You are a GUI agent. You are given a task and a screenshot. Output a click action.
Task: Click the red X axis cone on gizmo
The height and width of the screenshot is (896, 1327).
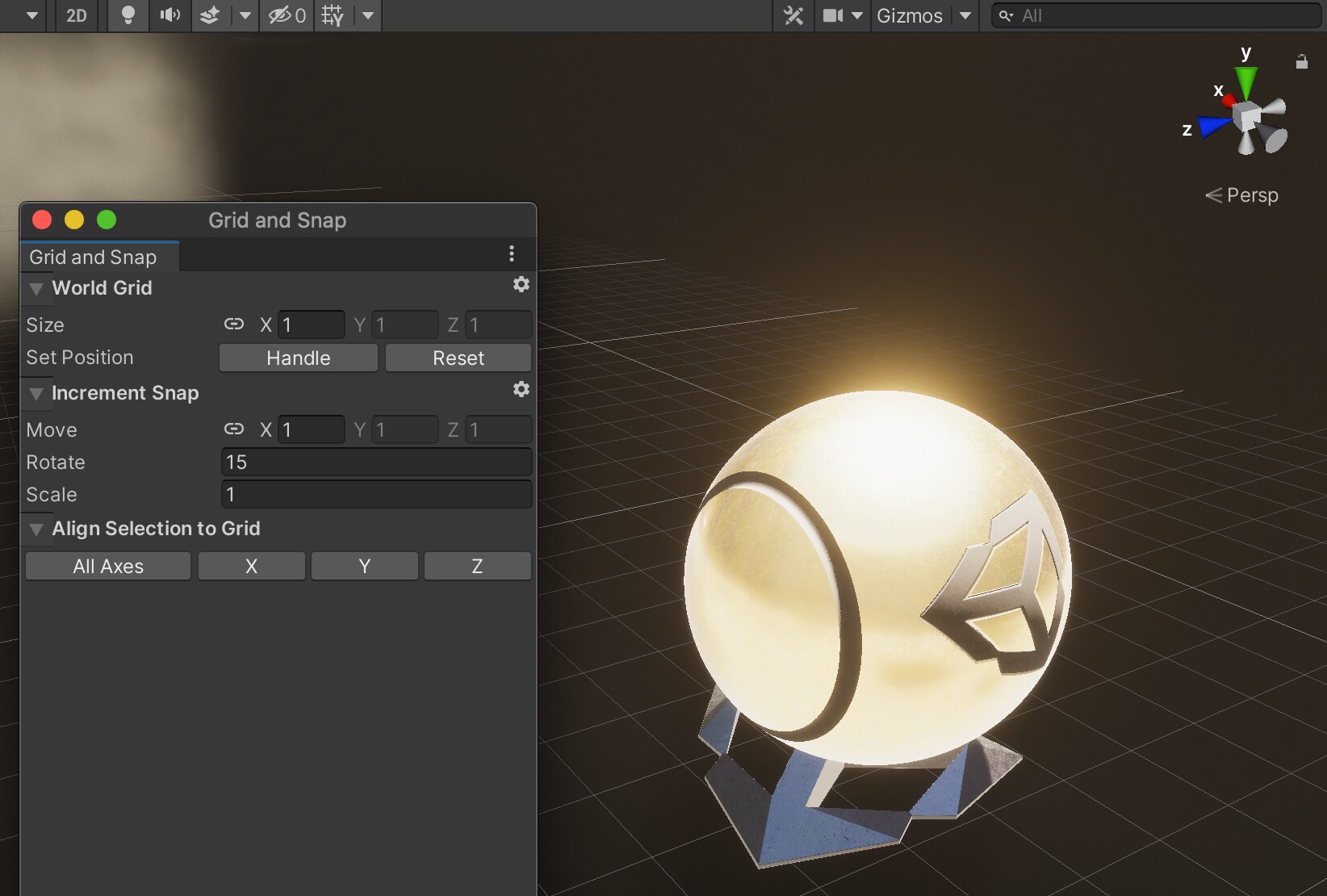1230,101
